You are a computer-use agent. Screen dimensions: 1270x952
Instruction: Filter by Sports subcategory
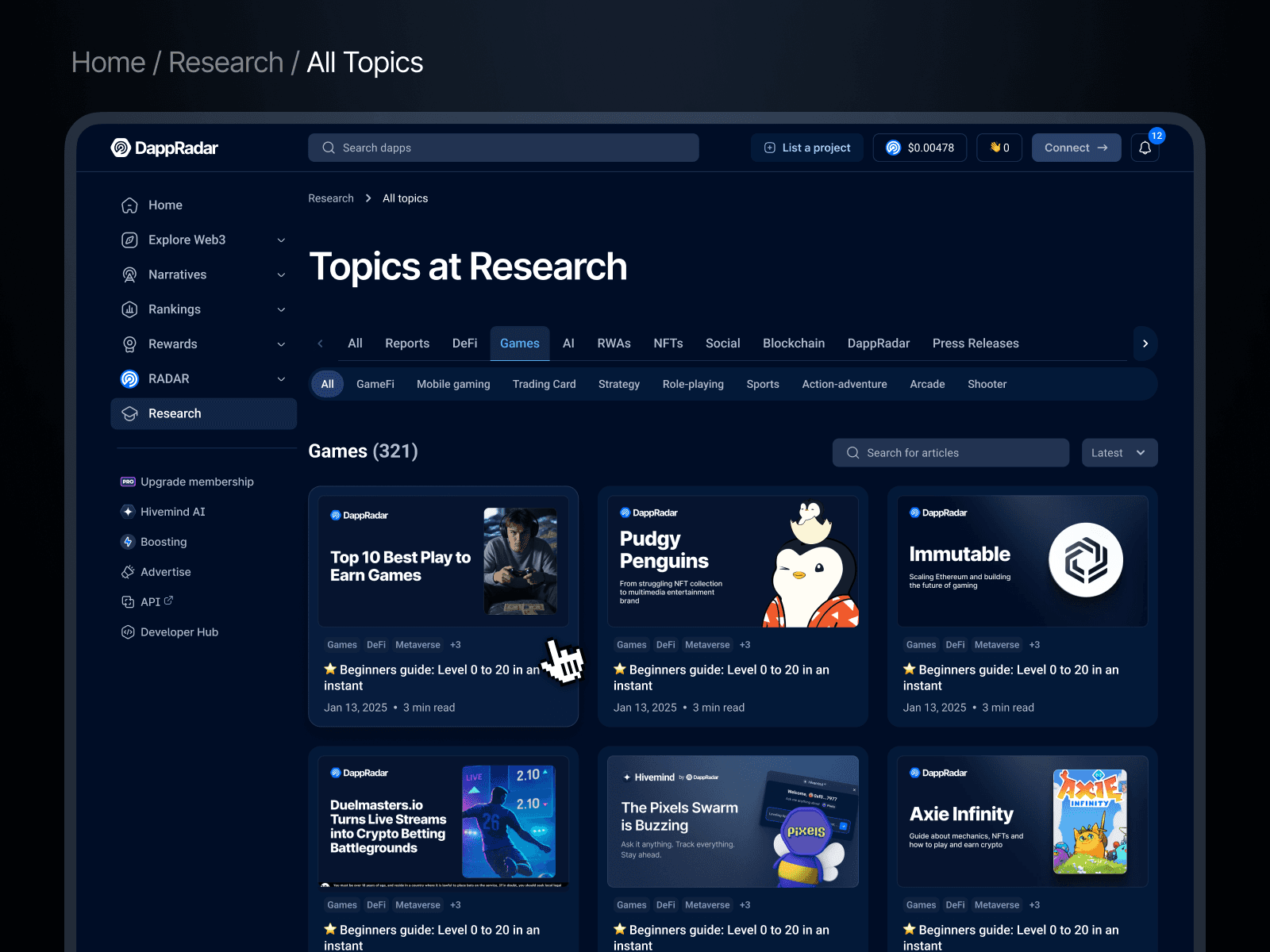coord(763,384)
